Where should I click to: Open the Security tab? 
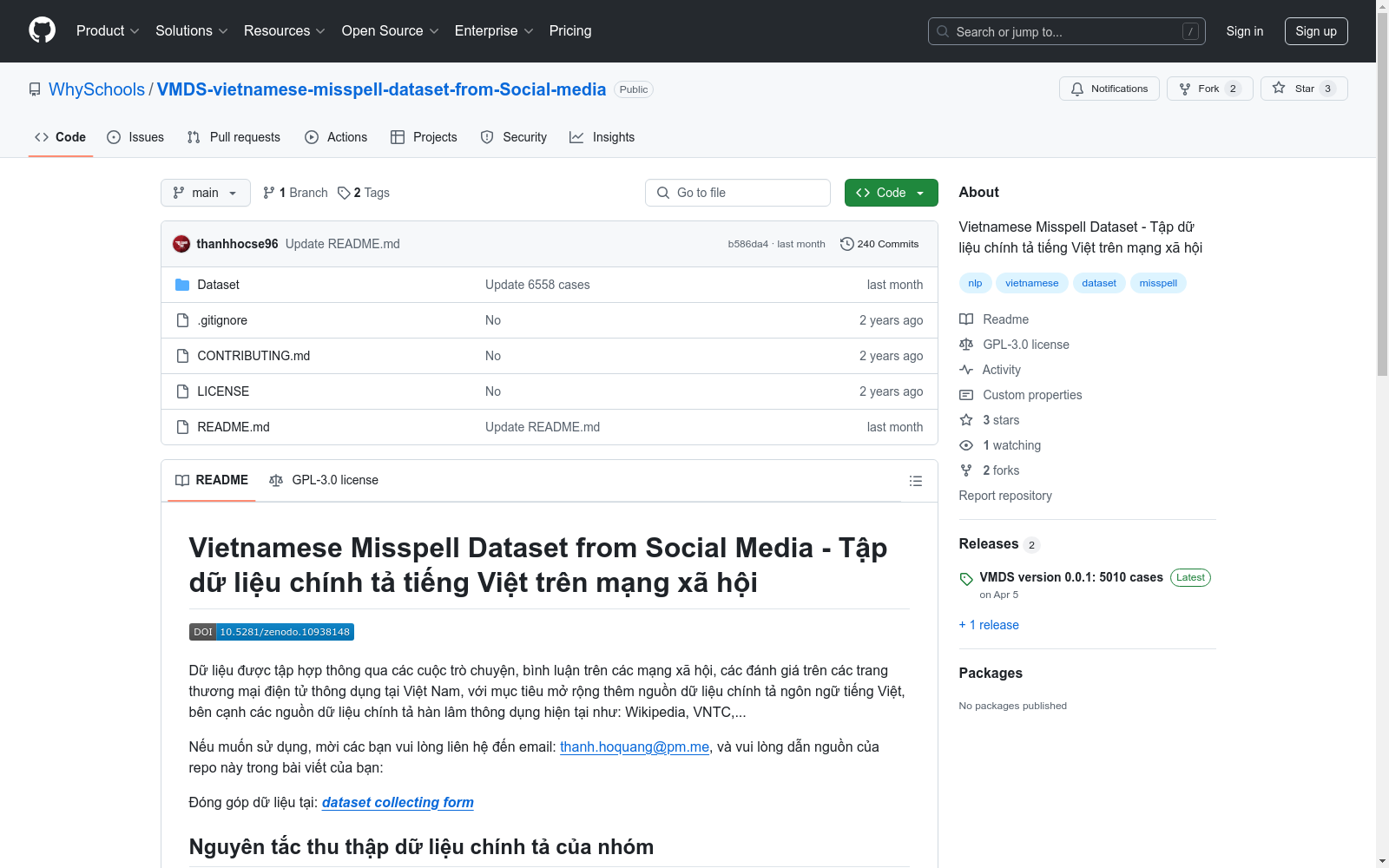(x=514, y=137)
